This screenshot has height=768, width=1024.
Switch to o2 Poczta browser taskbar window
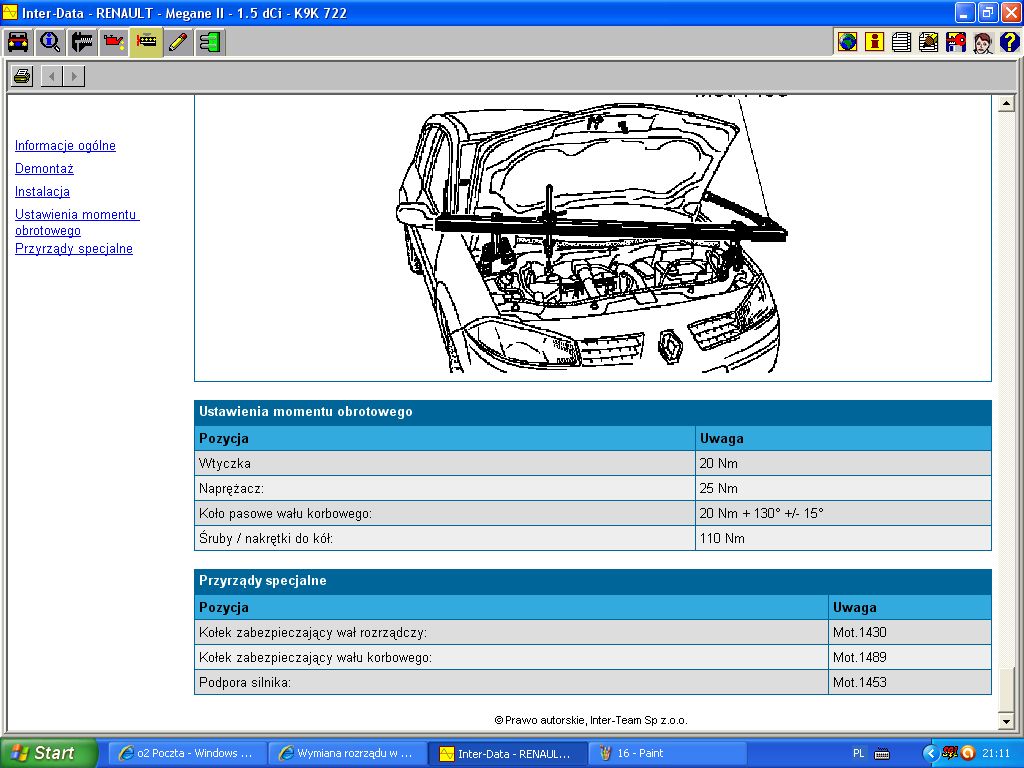click(x=187, y=754)
